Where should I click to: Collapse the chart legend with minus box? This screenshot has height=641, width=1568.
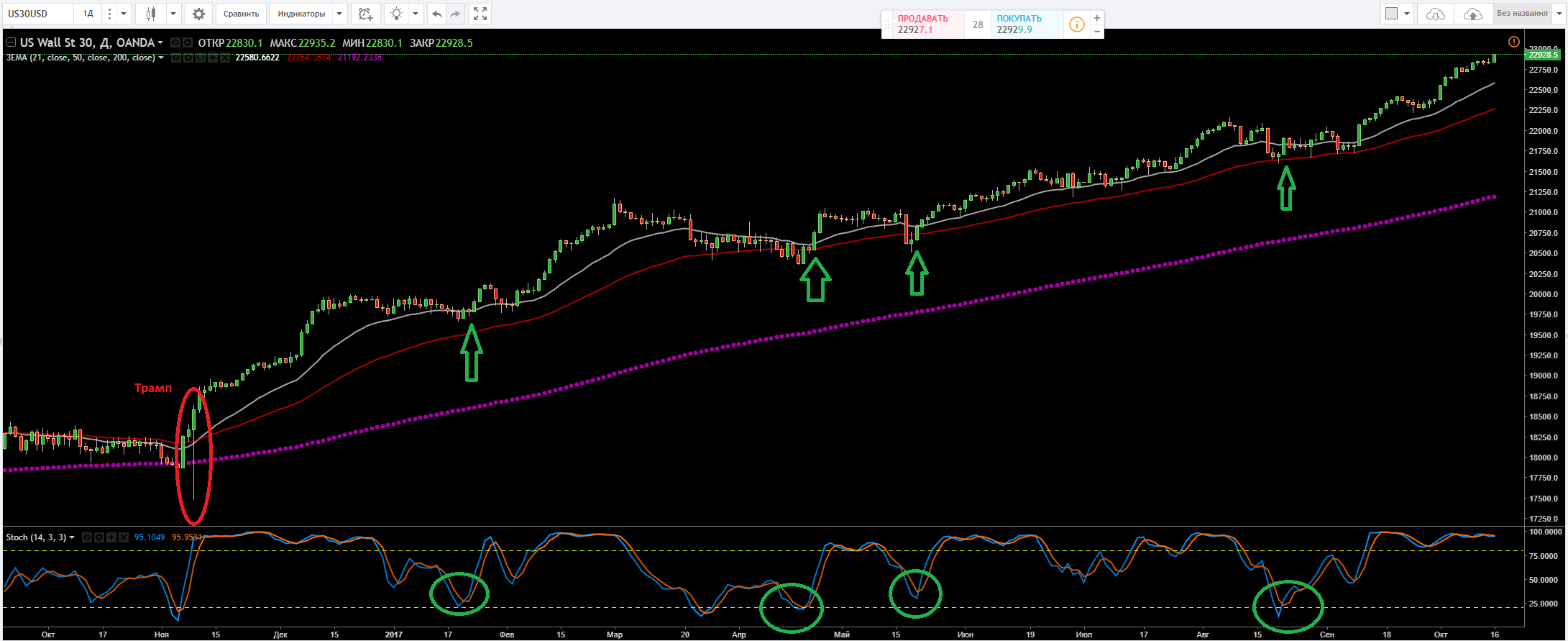click(x=11, y=42)
